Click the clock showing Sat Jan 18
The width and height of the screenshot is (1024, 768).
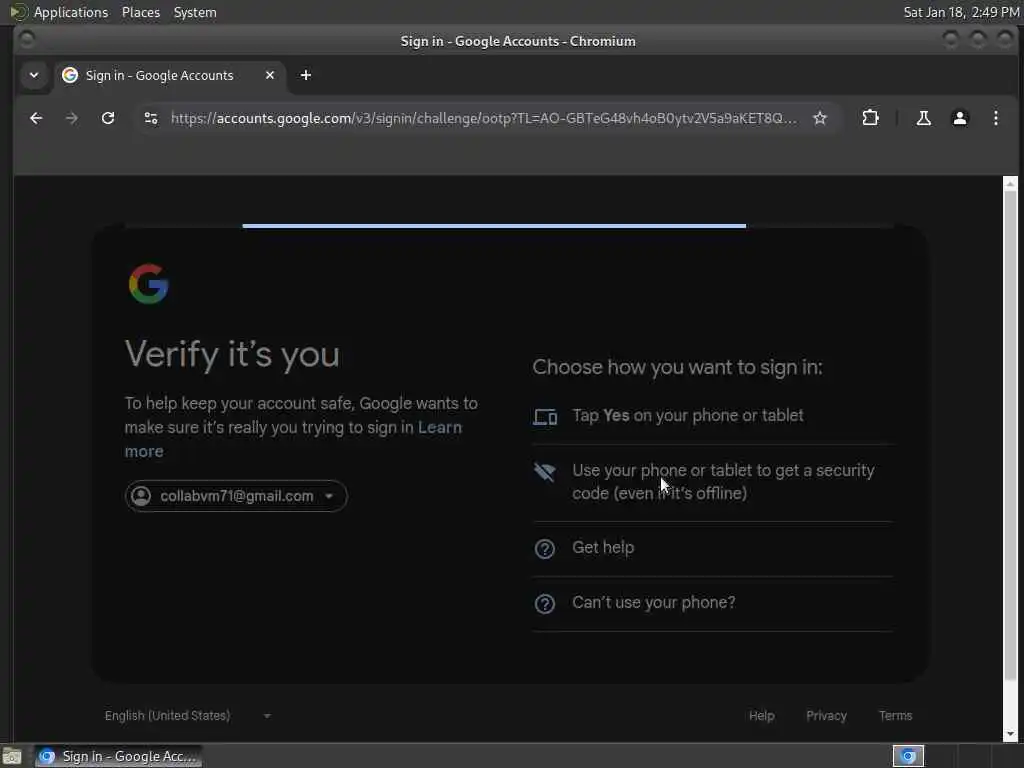pos(961,12)
